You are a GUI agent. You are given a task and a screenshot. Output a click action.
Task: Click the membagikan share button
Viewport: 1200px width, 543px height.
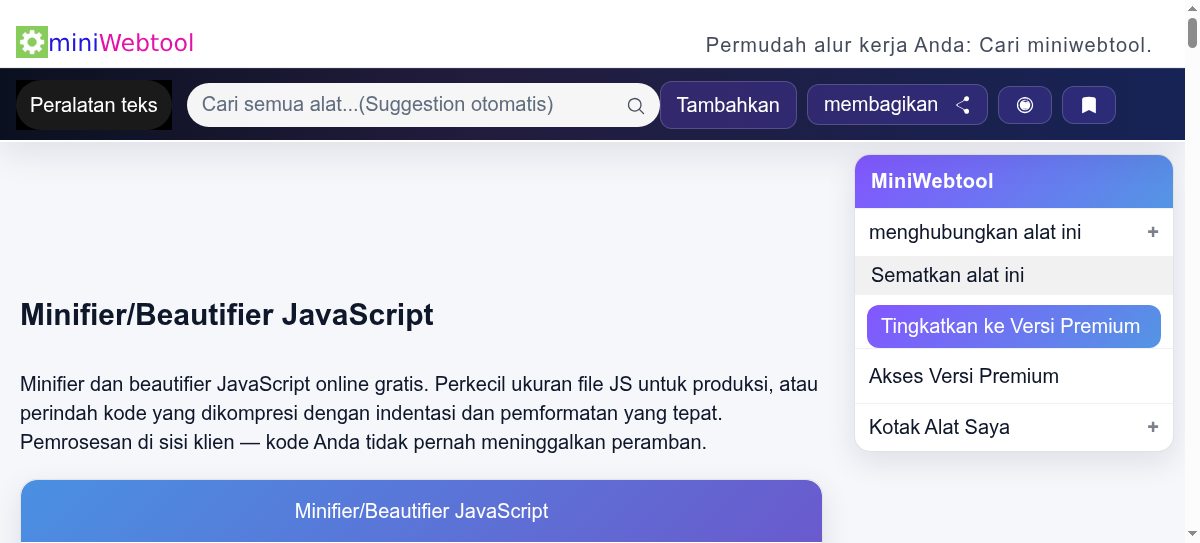coord(897,105)
